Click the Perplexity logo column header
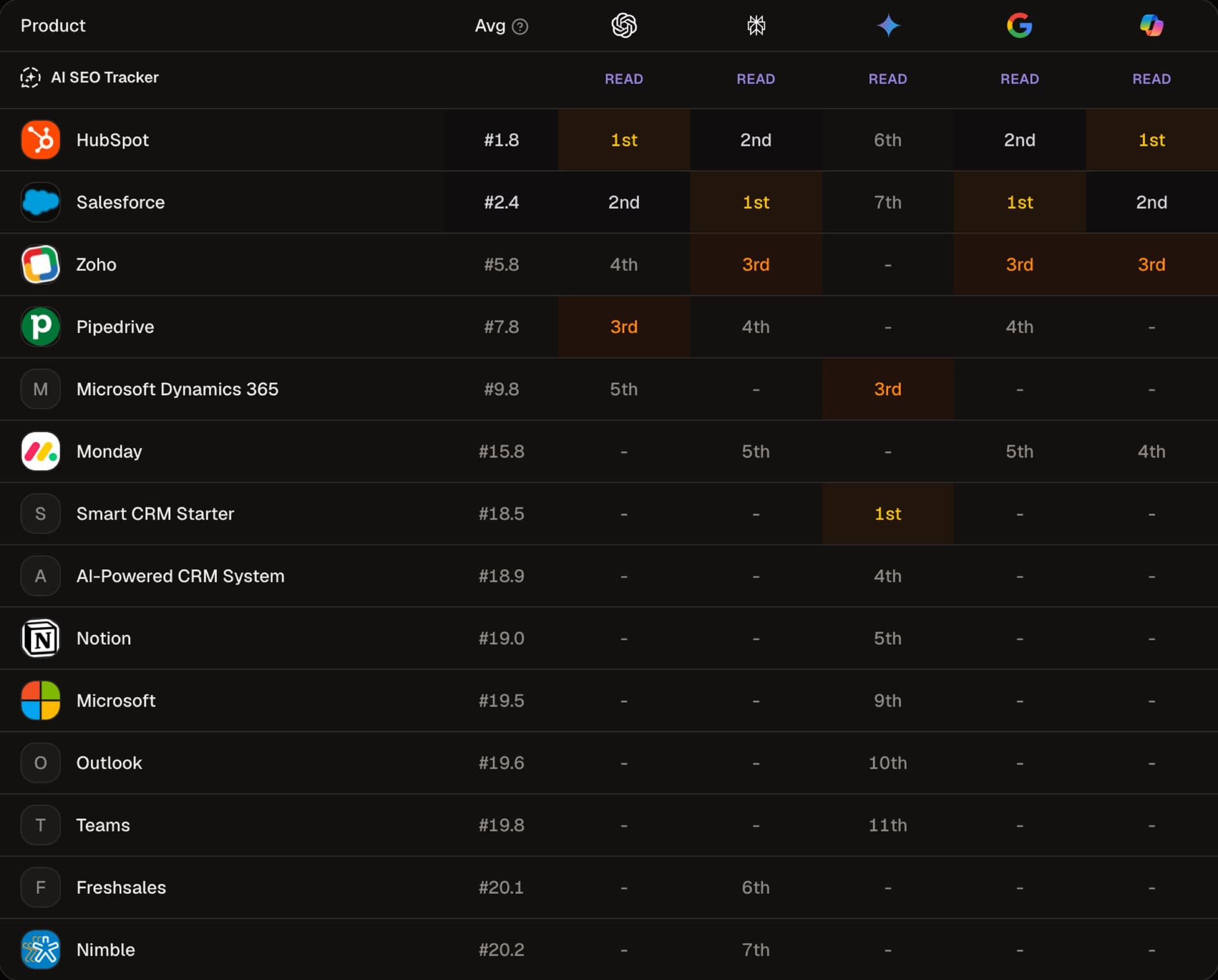1218x980 pixels. coord(756,25)
